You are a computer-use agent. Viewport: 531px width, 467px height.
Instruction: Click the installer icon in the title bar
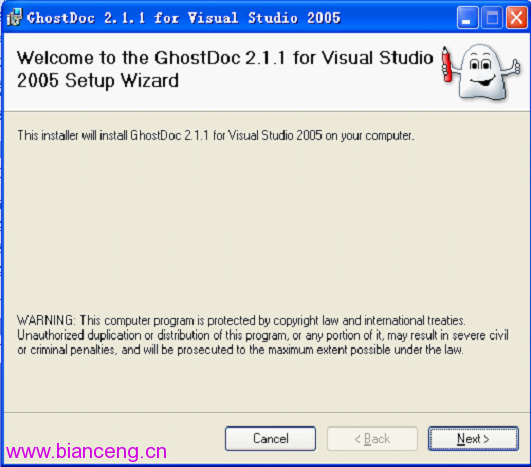click(x=14, y=17)
